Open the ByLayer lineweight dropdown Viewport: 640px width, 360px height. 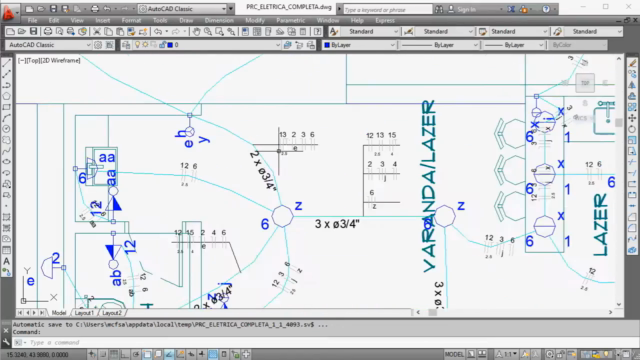pyautogui.click(x=513, y=45)
